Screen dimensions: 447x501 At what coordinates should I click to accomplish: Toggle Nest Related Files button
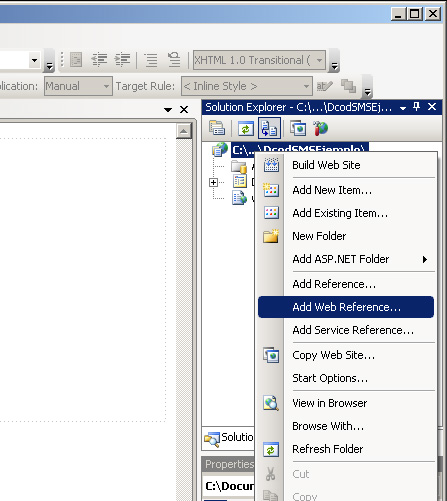pyautogui.click(x=269, y=128)
